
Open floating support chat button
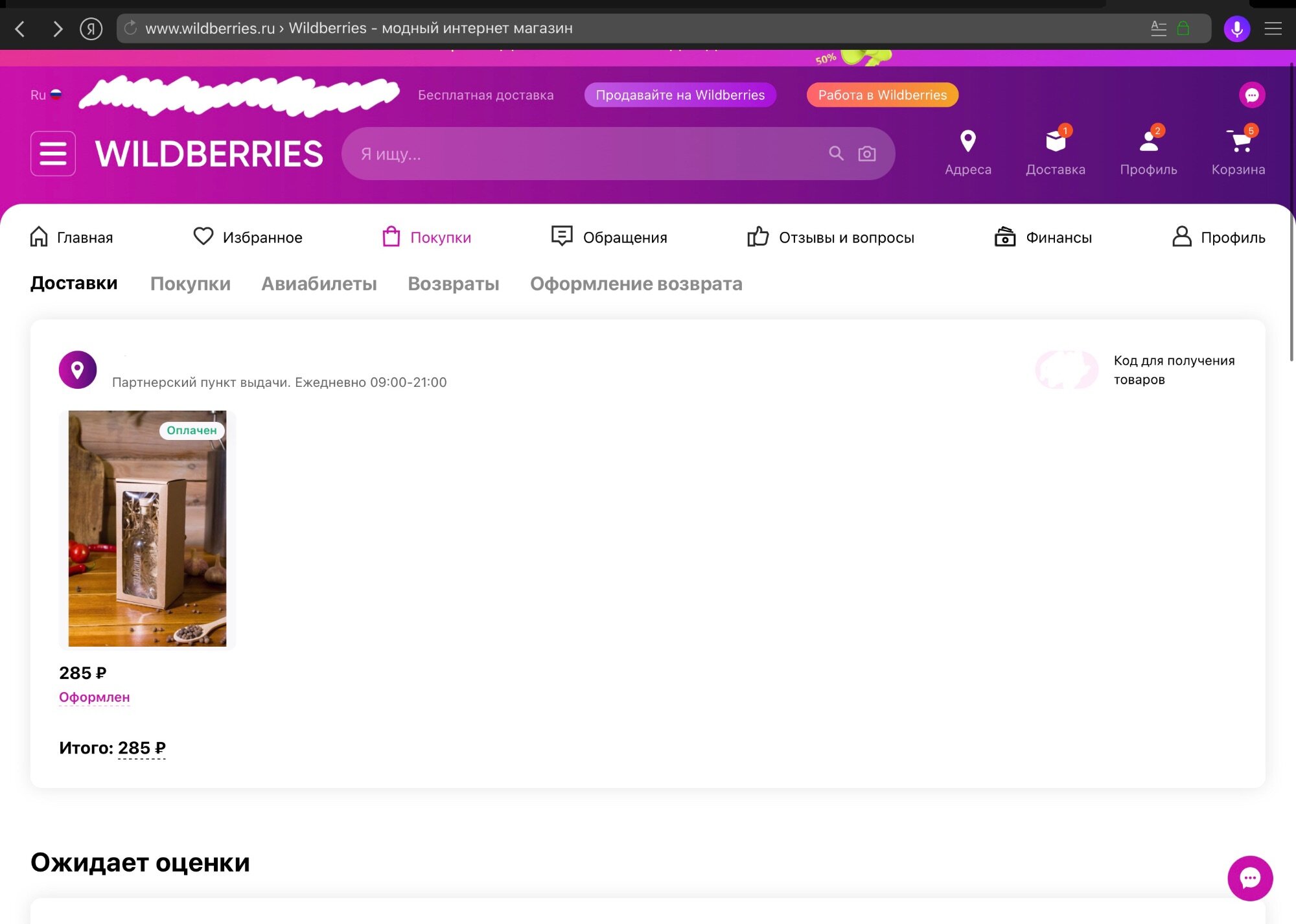click(1249, 878)
